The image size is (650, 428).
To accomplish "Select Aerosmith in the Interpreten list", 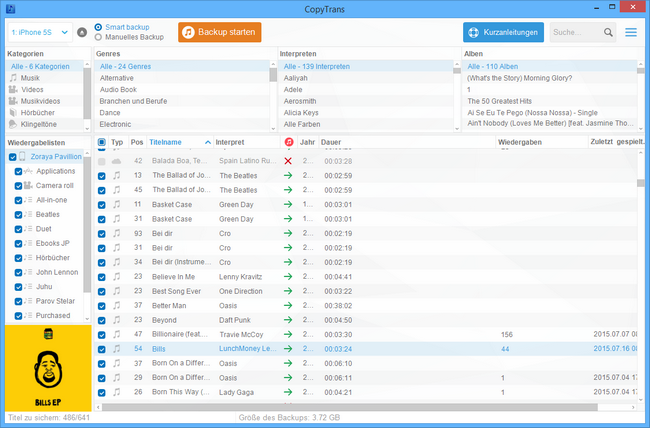I will [x=300, y=101].
